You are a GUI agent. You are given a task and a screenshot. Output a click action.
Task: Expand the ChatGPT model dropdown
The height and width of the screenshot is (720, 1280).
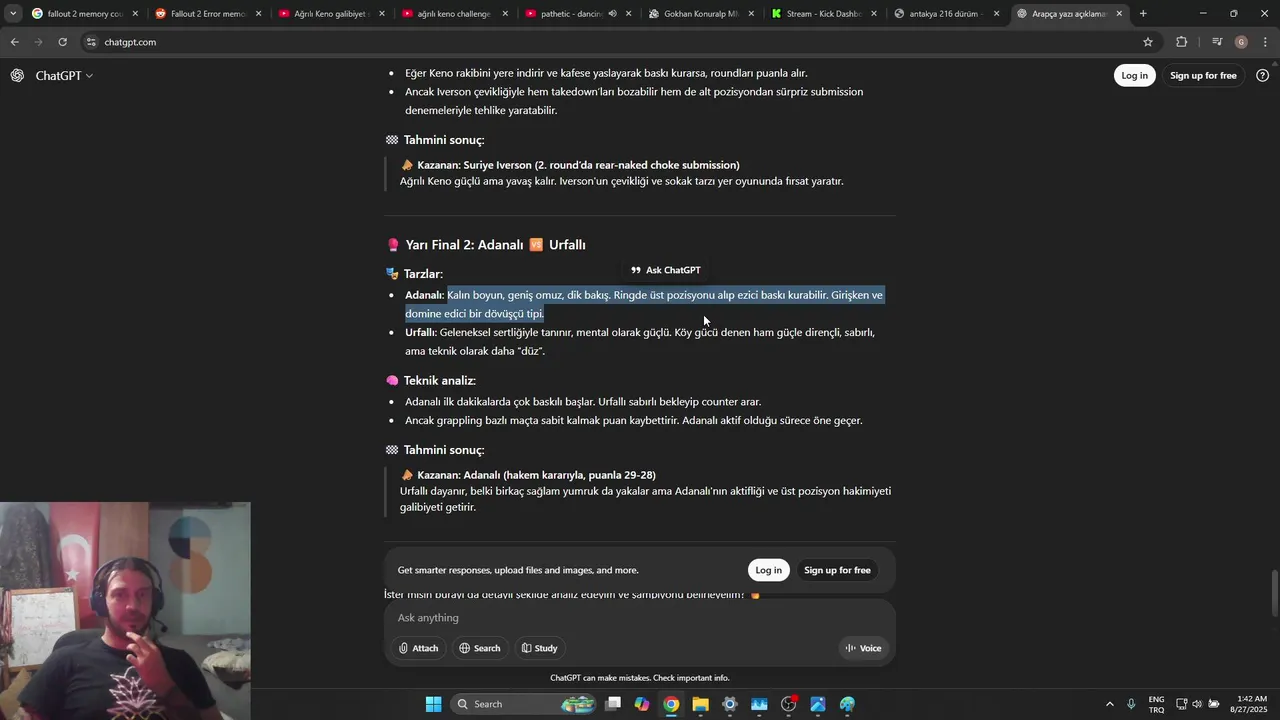point(64,76)
